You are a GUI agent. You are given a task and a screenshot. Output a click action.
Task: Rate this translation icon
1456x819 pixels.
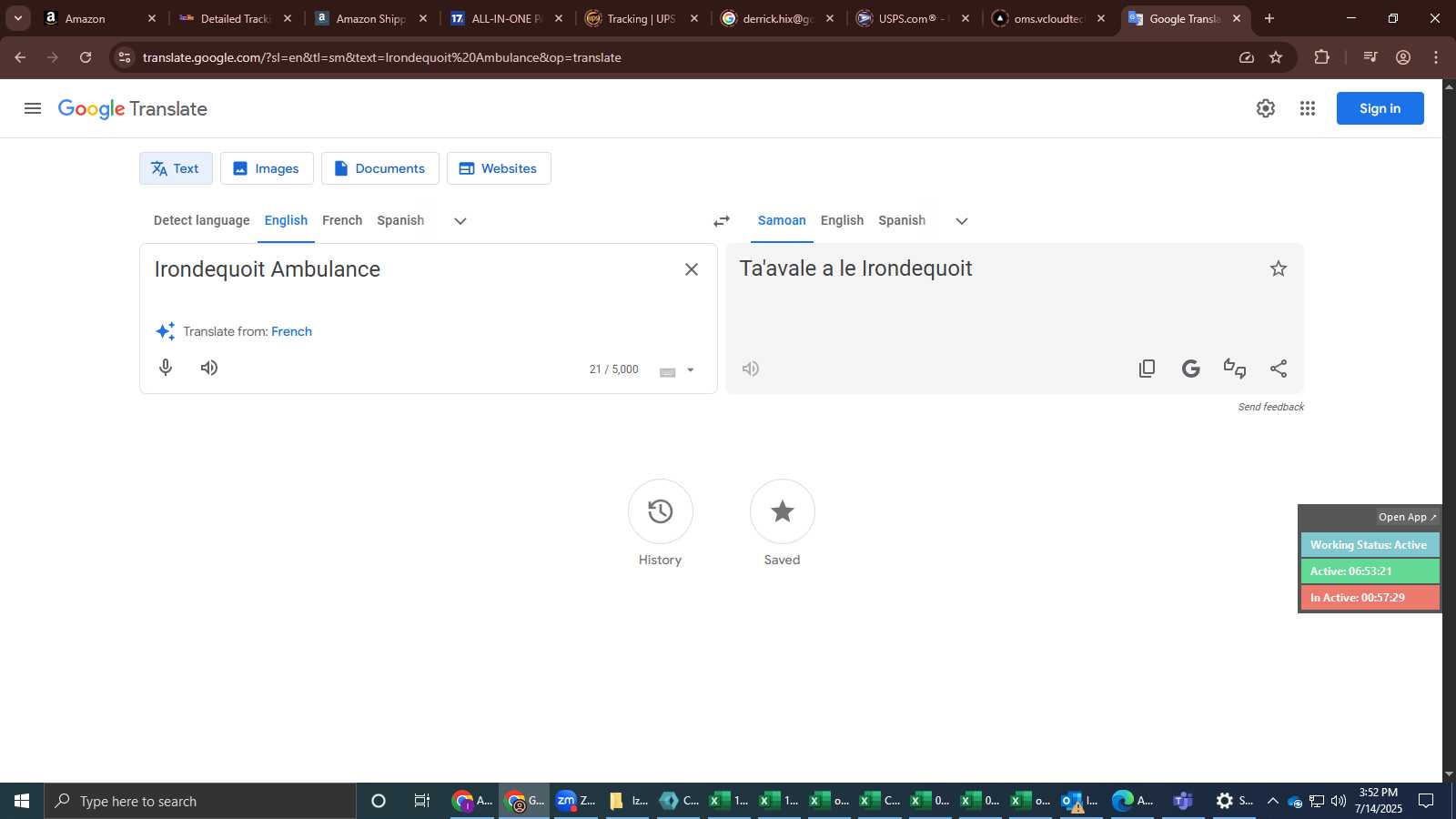[x=1235, y=369]
